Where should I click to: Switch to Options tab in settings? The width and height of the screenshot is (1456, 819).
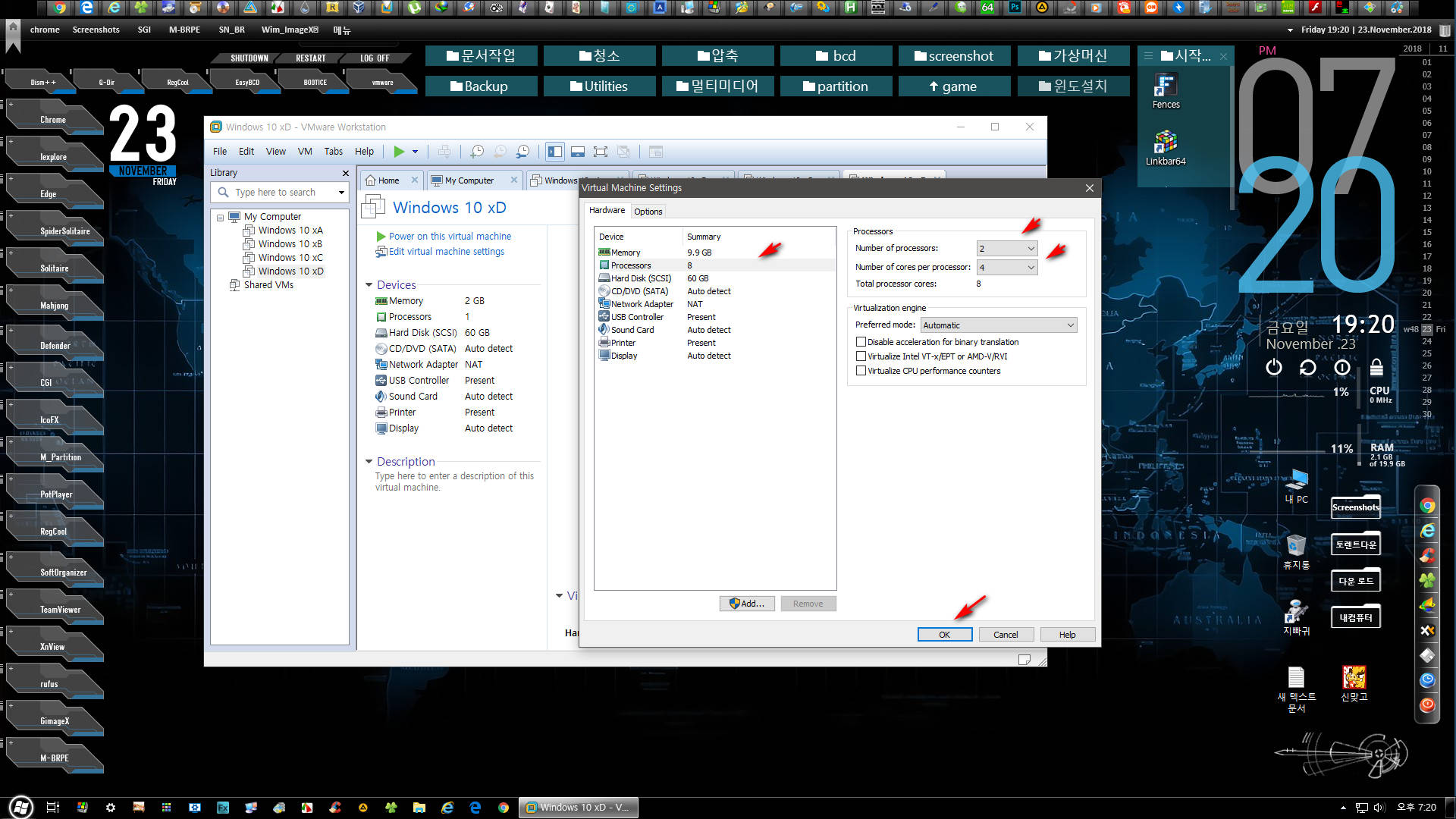(x=648, y=212)
